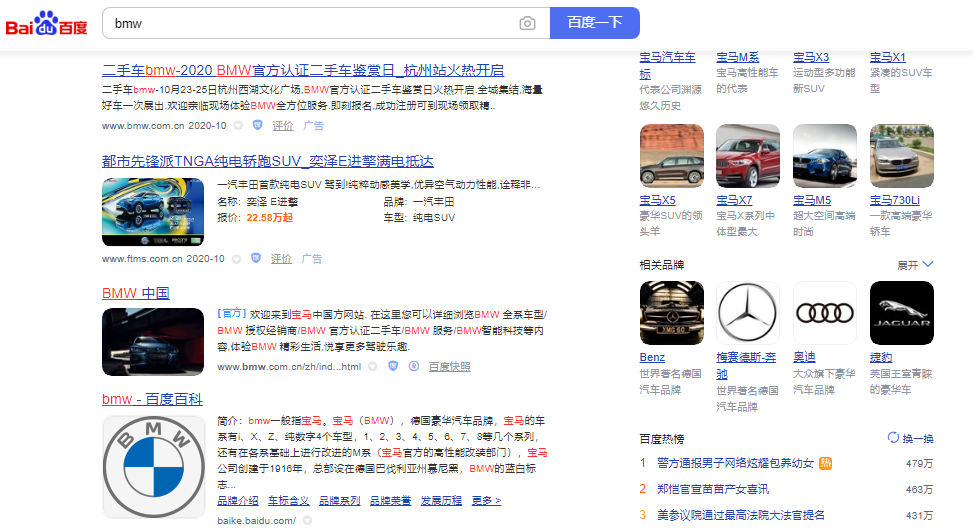This screenshot has height=532, width=973.
Task: Click 更多 > to show more sections
Action: click(486, 500)
